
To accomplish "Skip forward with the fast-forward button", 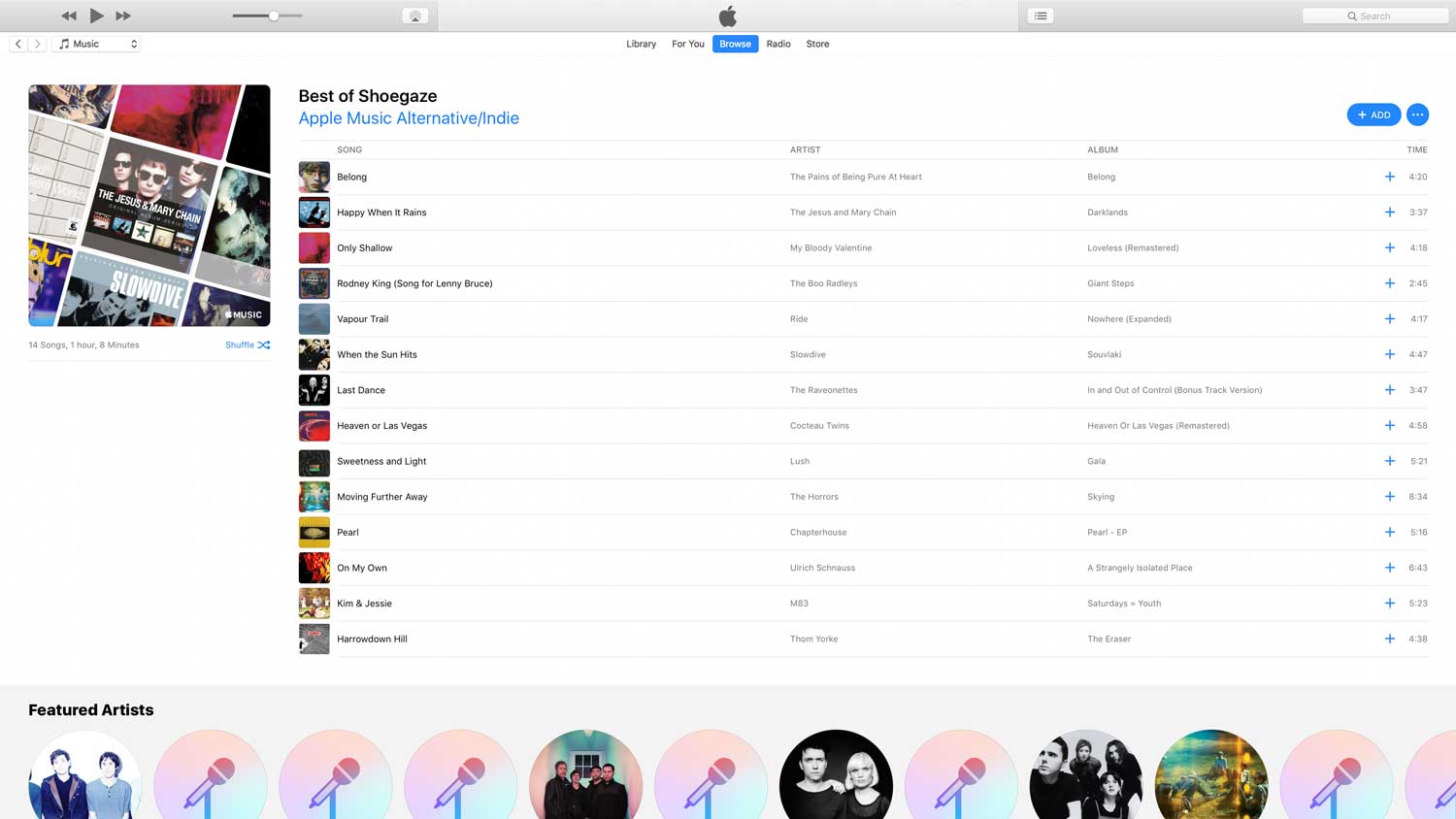I will pos(123,16).
